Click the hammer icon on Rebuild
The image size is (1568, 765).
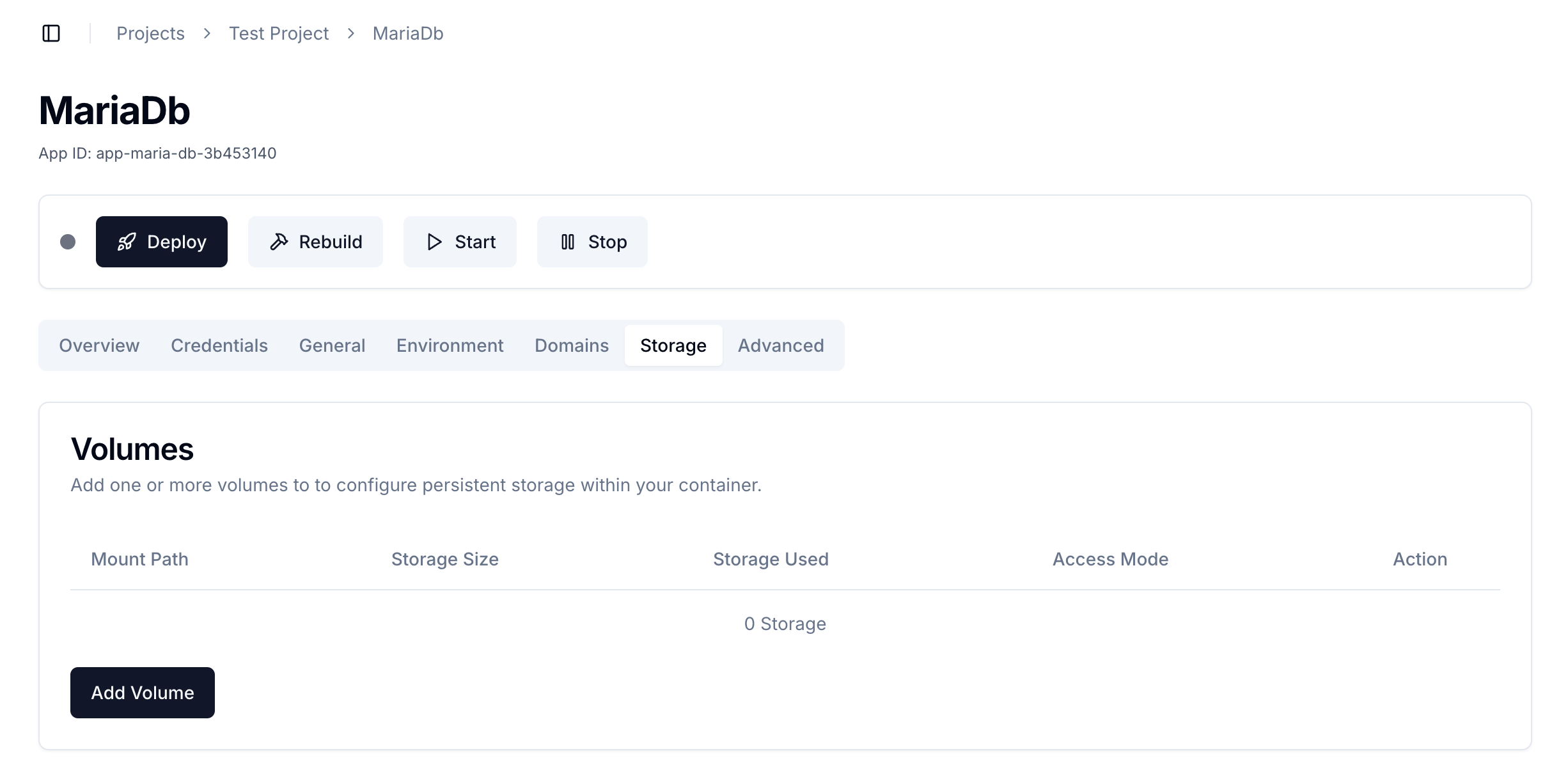tap(279, 242)
